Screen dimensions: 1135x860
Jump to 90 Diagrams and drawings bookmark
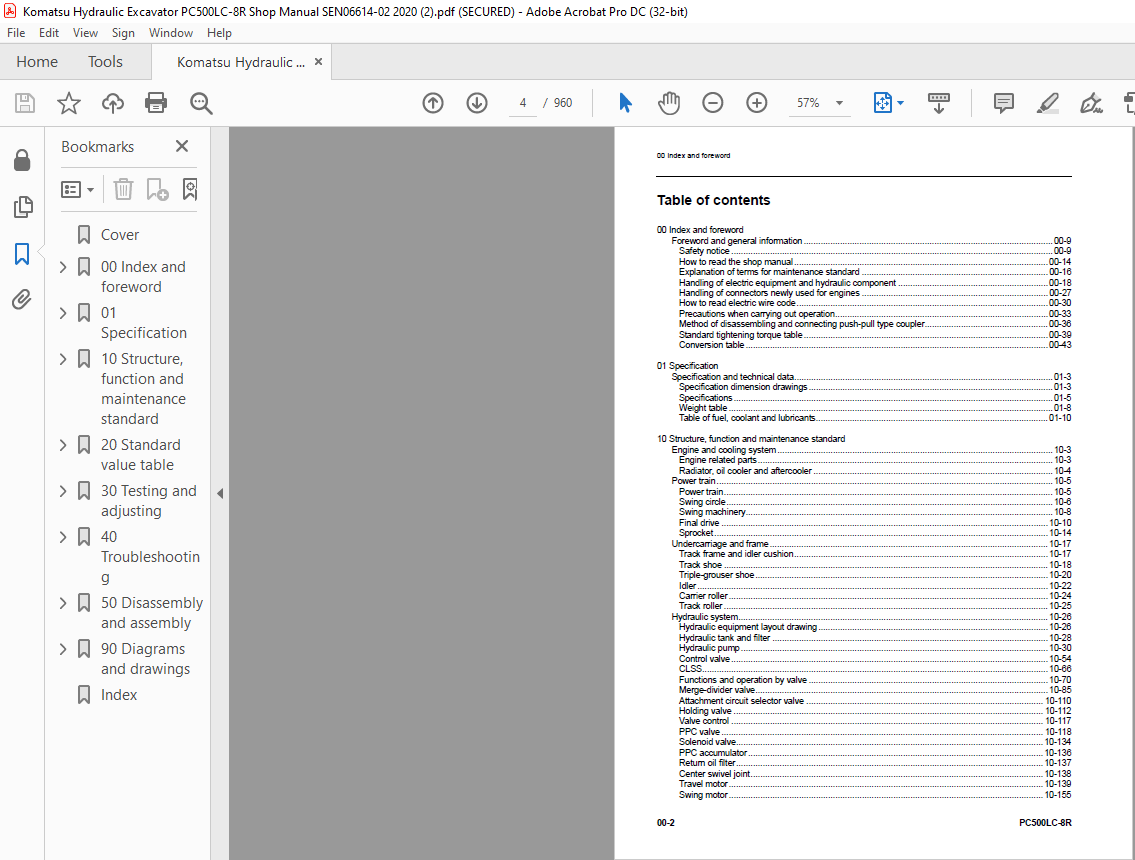pyautogui.click(x=145, y=659)
